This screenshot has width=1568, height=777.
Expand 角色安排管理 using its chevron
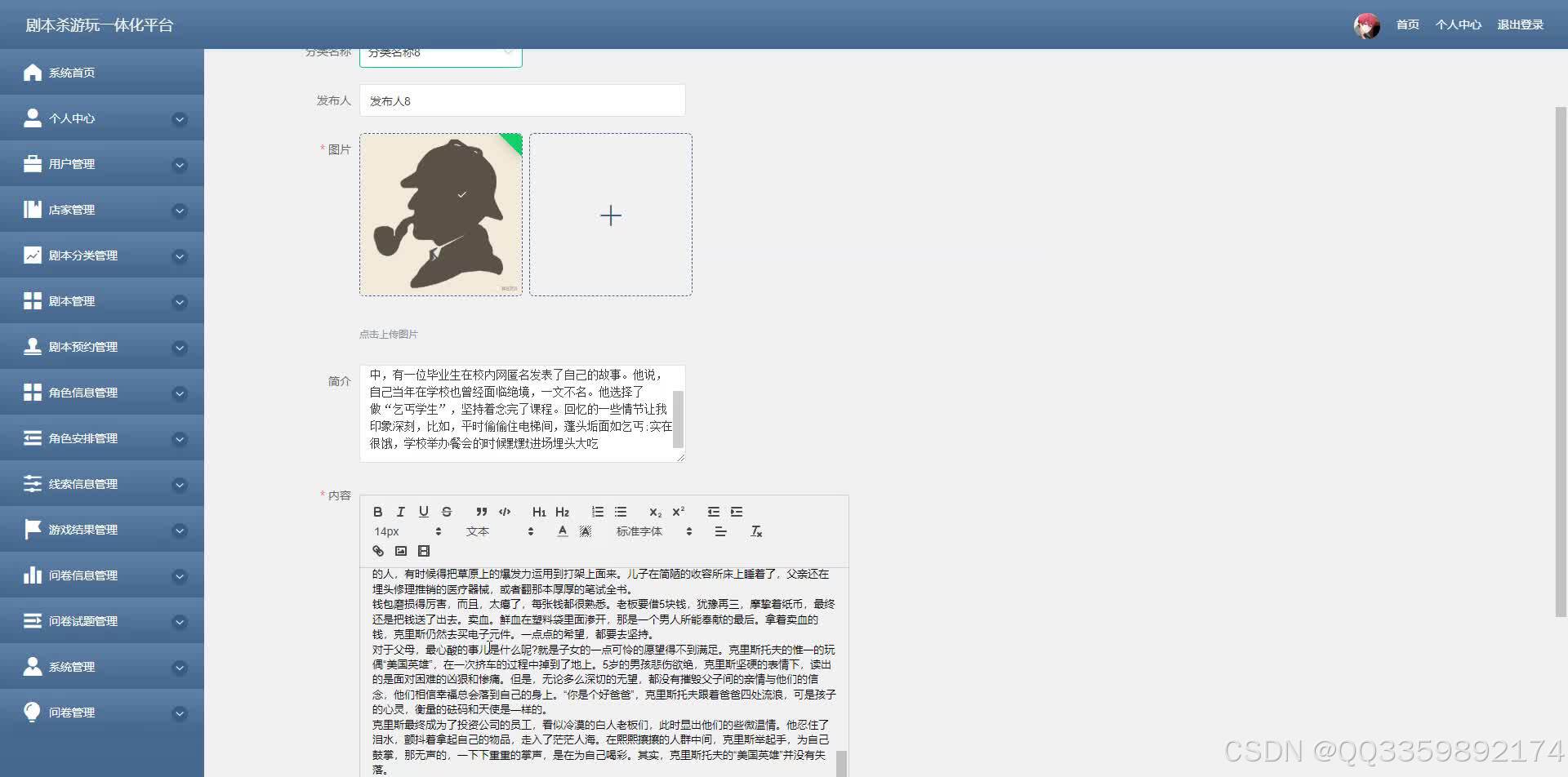[180, 439]
